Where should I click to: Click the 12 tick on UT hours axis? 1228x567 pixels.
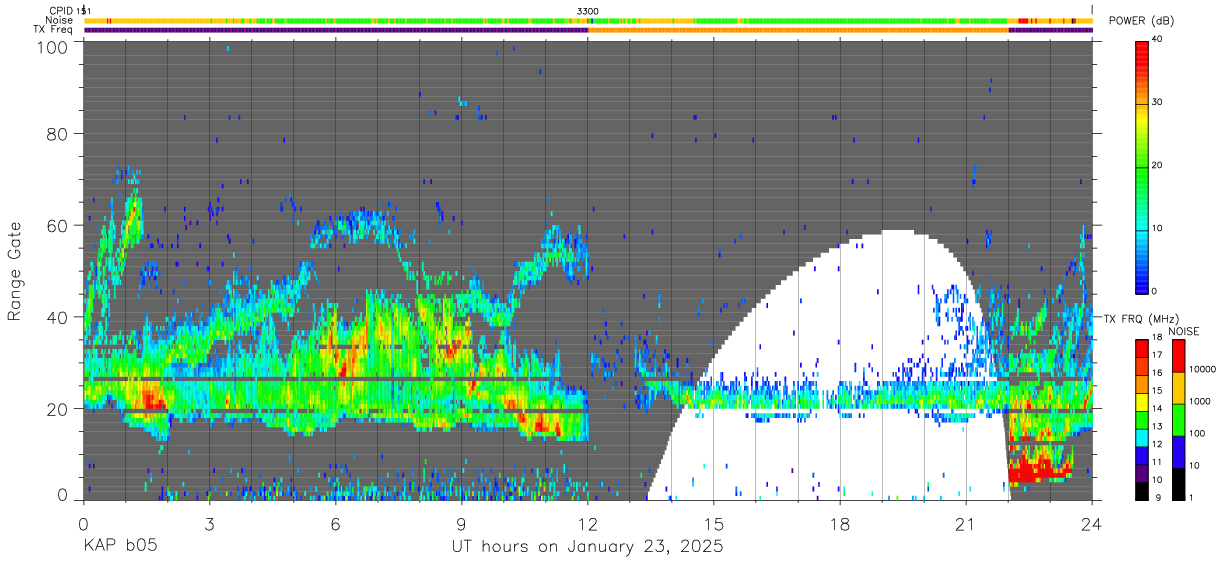588,523
